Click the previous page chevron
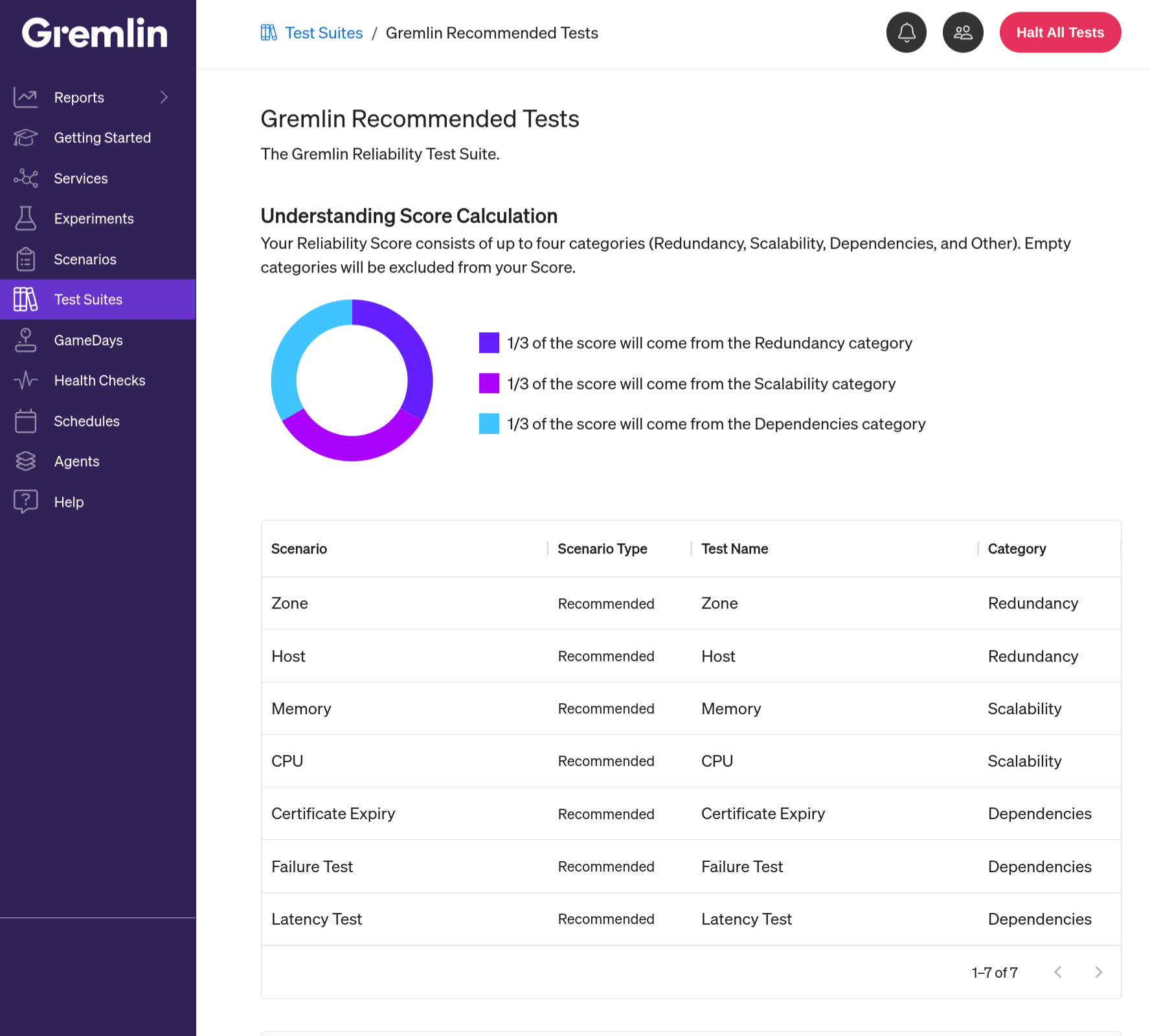1150x1036 pixels. (x=1058, y=972)
